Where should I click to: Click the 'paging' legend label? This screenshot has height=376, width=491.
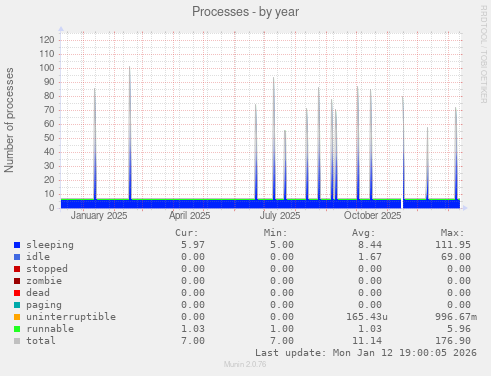(x=44, y=305)
